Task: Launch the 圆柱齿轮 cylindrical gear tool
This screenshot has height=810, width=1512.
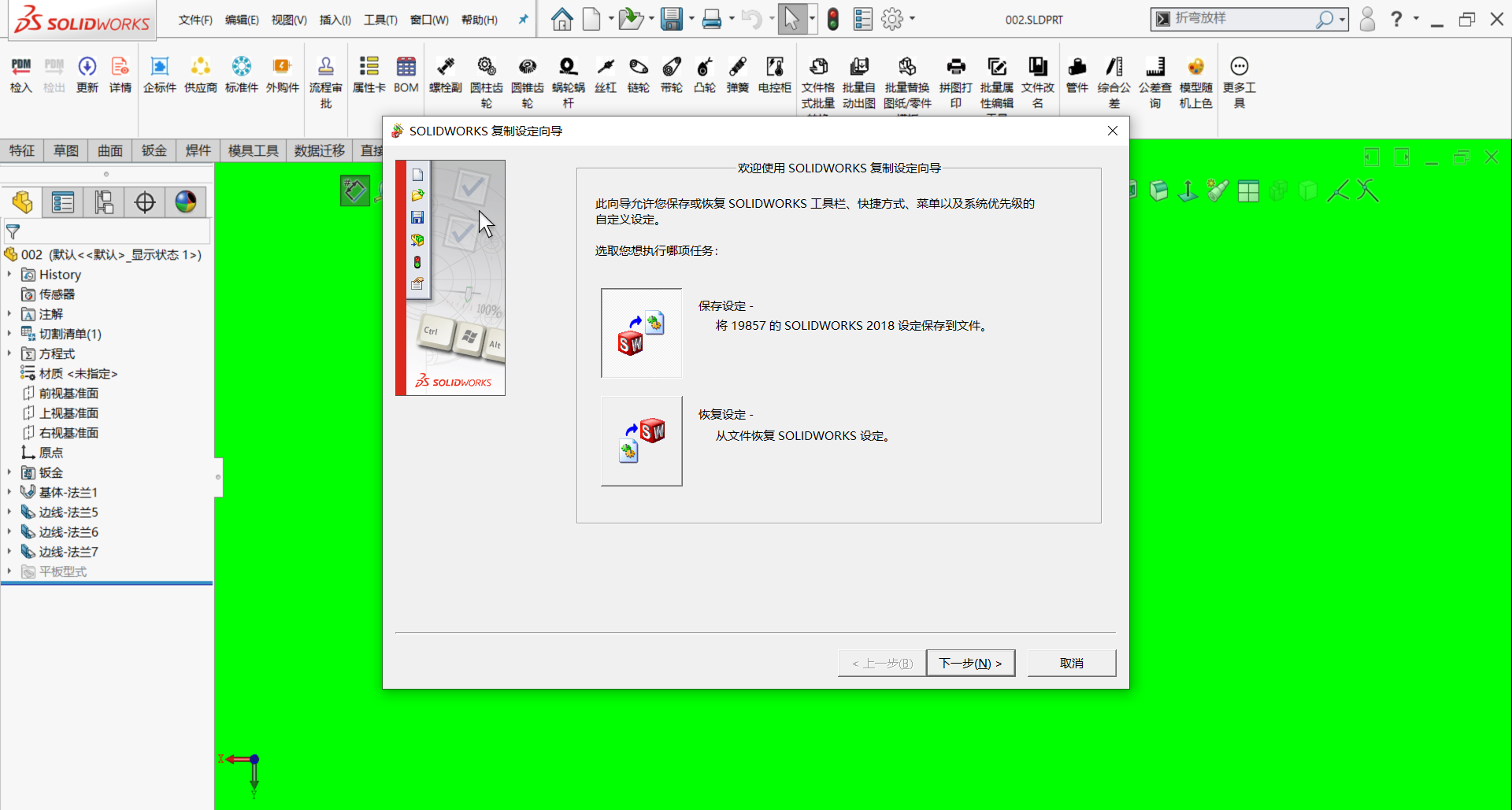Action: 487,83
